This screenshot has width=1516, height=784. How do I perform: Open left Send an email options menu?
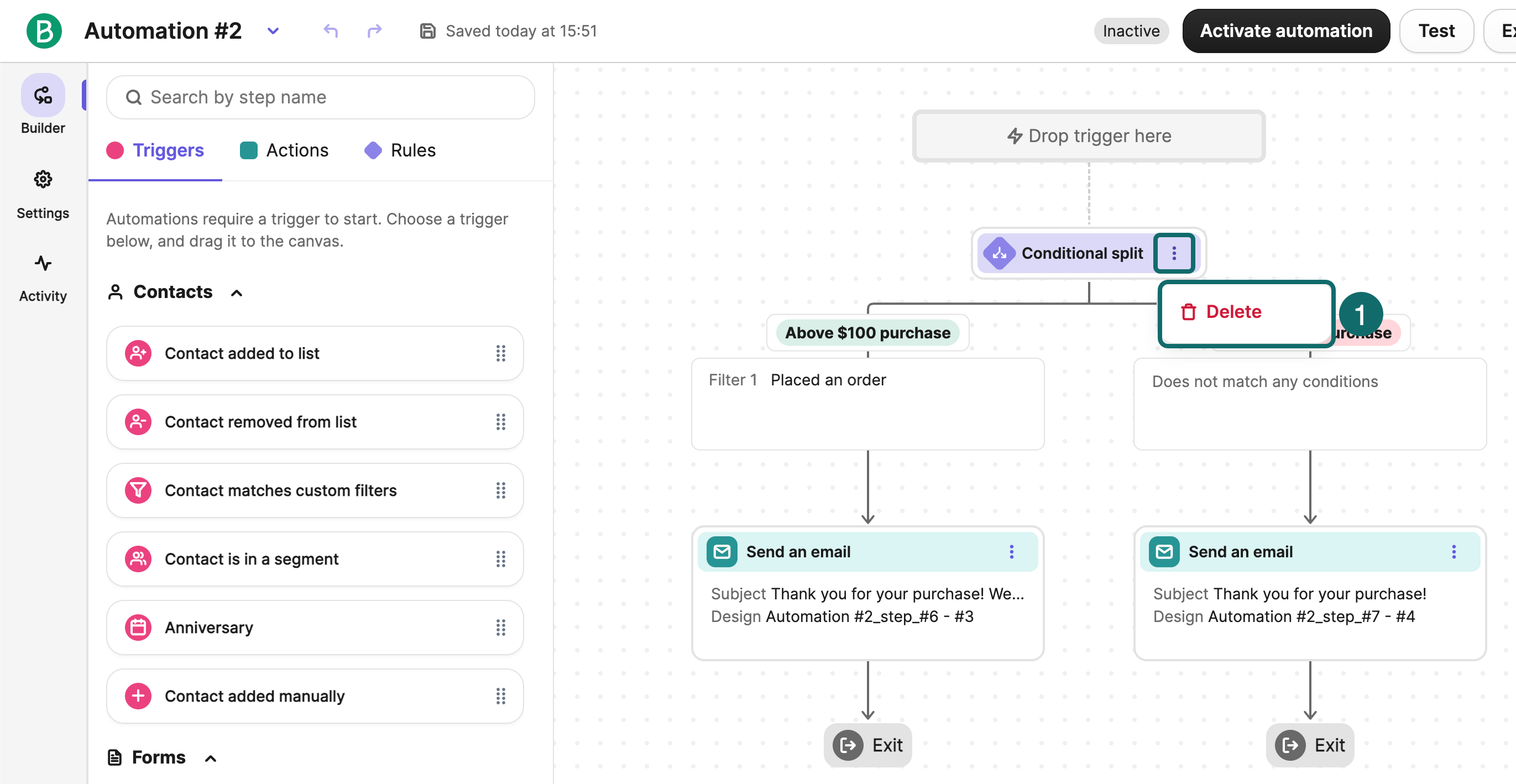click(x=1012, y=551)
